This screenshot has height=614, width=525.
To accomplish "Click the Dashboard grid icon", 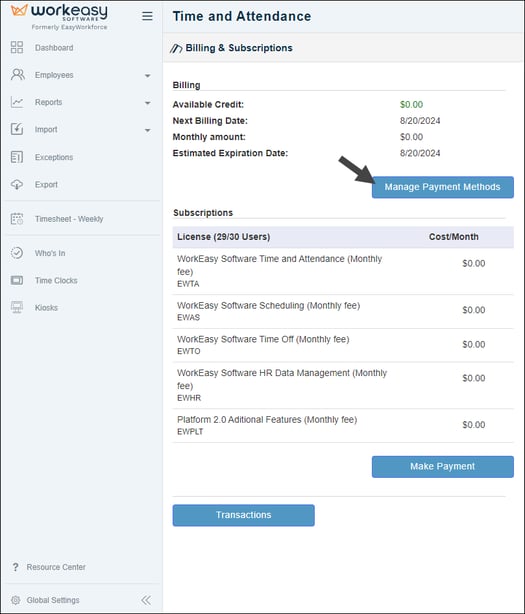I will 17,47.
